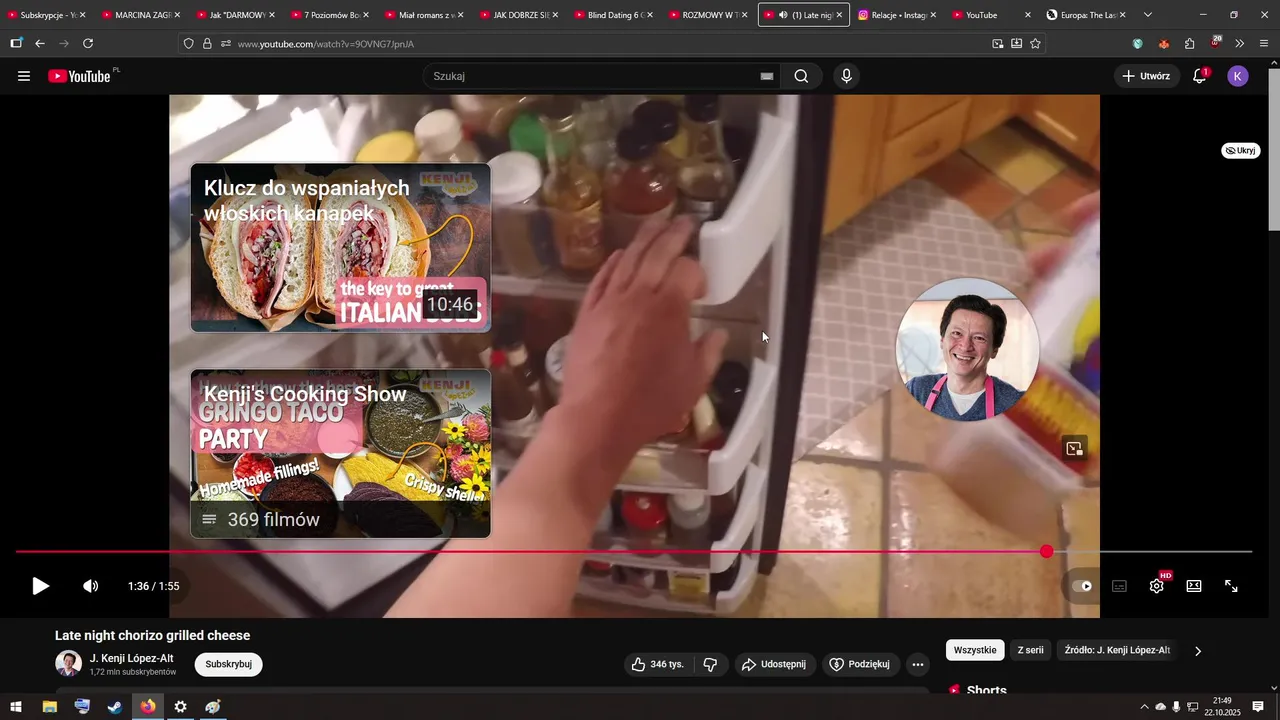Click the site permissions lock icon
Viewport: 1280px width, 720px height.
click(x=207, y=44)
